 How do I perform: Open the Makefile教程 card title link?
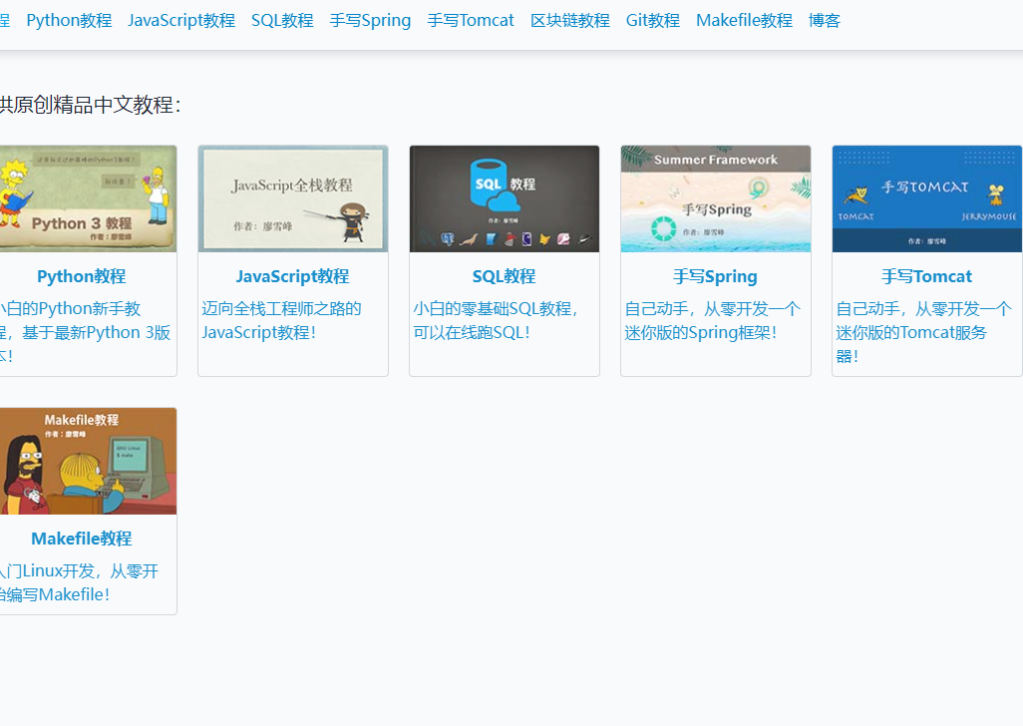(x=81, y=538)
